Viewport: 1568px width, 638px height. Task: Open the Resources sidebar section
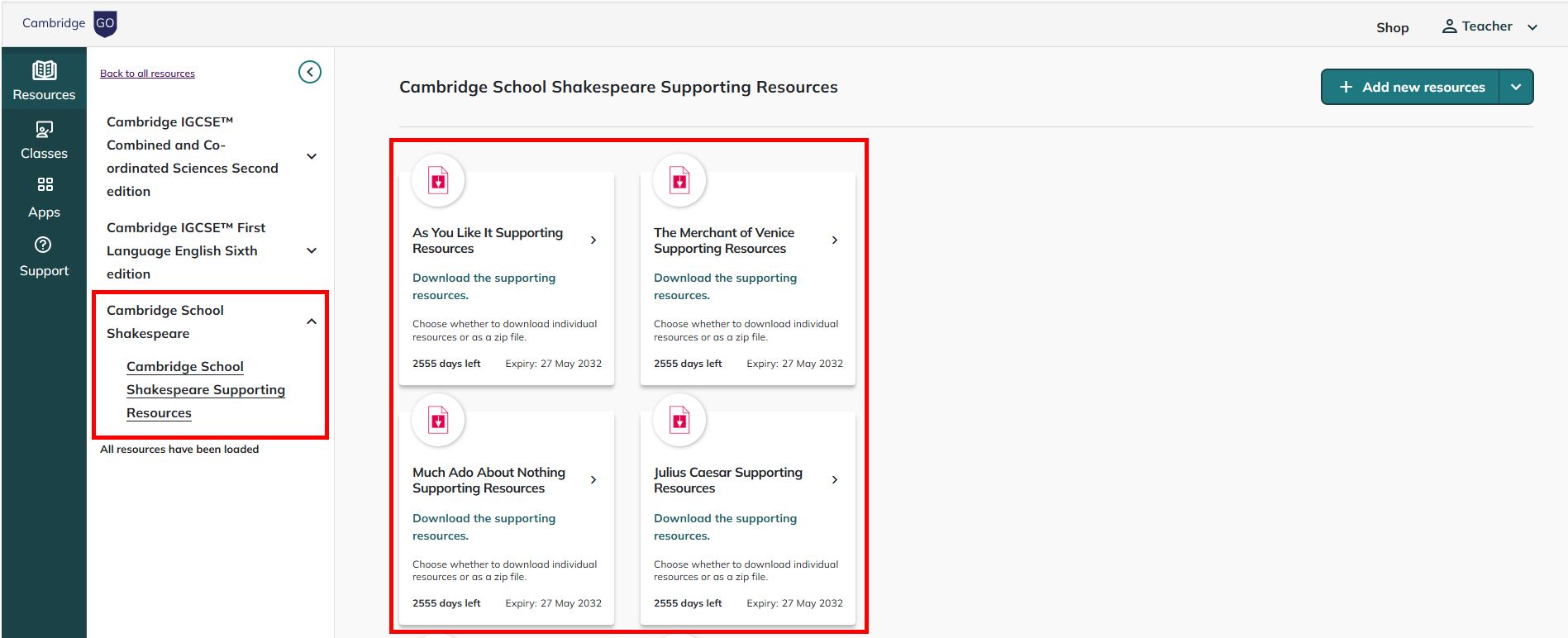pyautogui.click(x=44, y=81)
